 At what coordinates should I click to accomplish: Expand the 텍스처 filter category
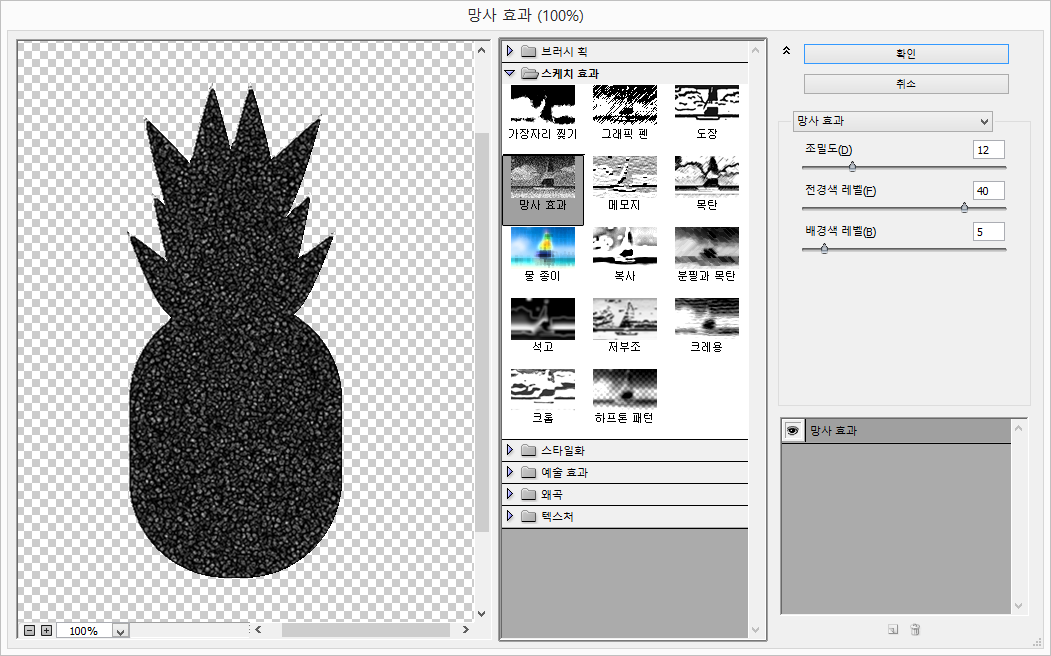[510, 516]
